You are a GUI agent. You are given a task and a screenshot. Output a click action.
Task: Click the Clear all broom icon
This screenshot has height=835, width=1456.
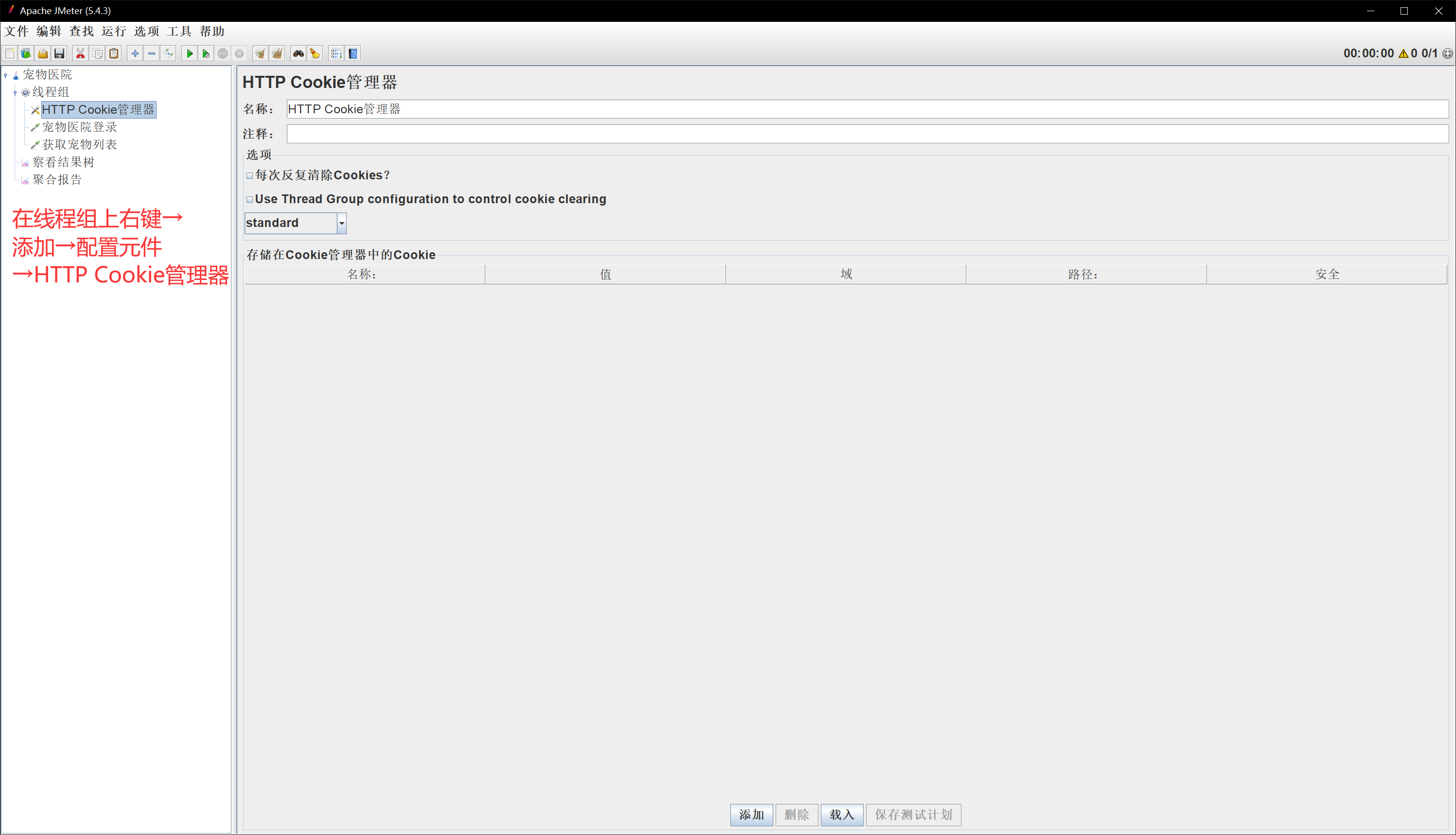click(277, 53)
